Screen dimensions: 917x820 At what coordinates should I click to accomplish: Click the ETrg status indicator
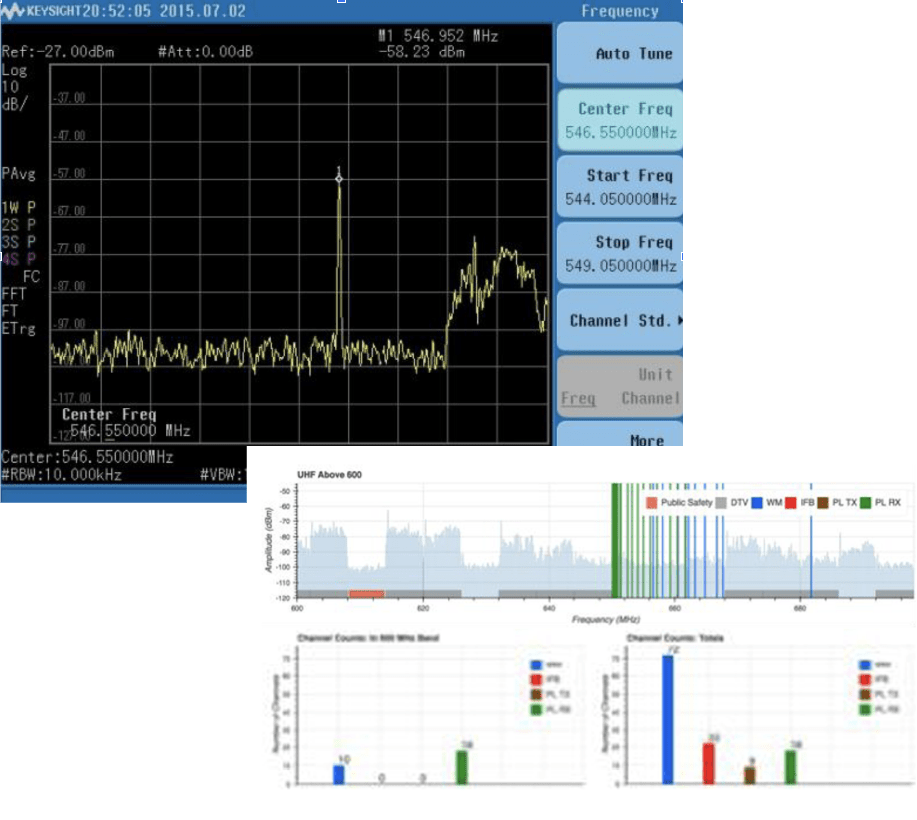(16, 326)
